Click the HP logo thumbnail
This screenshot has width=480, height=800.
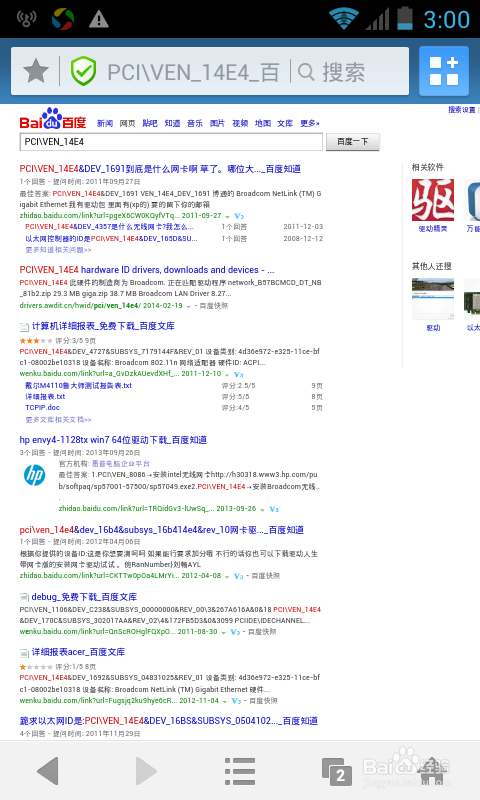(35, 475)
